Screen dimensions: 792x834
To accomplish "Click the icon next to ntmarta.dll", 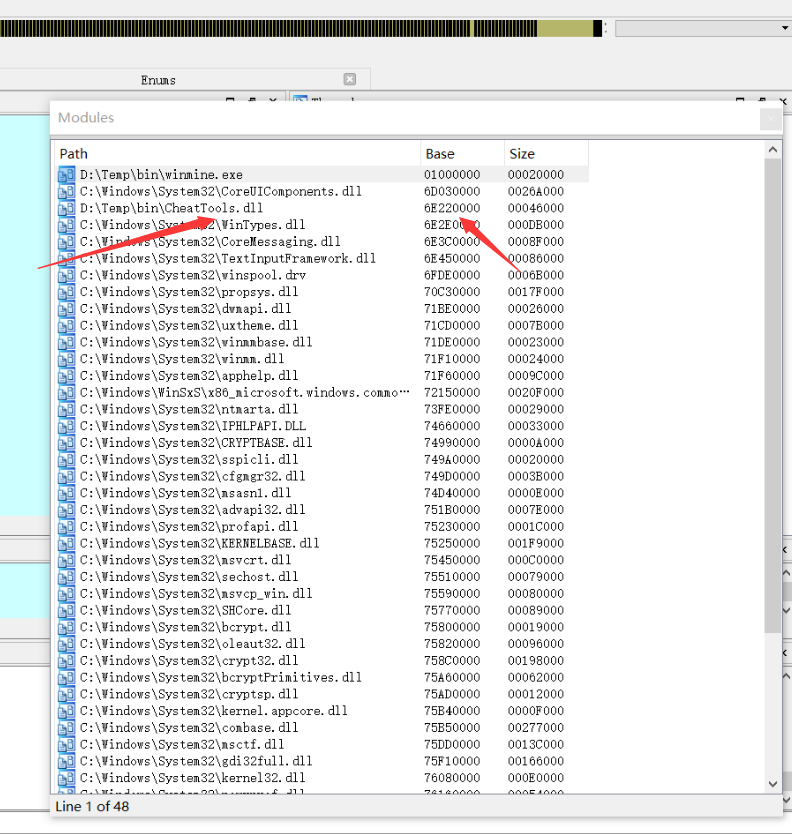I will point(67,409).
